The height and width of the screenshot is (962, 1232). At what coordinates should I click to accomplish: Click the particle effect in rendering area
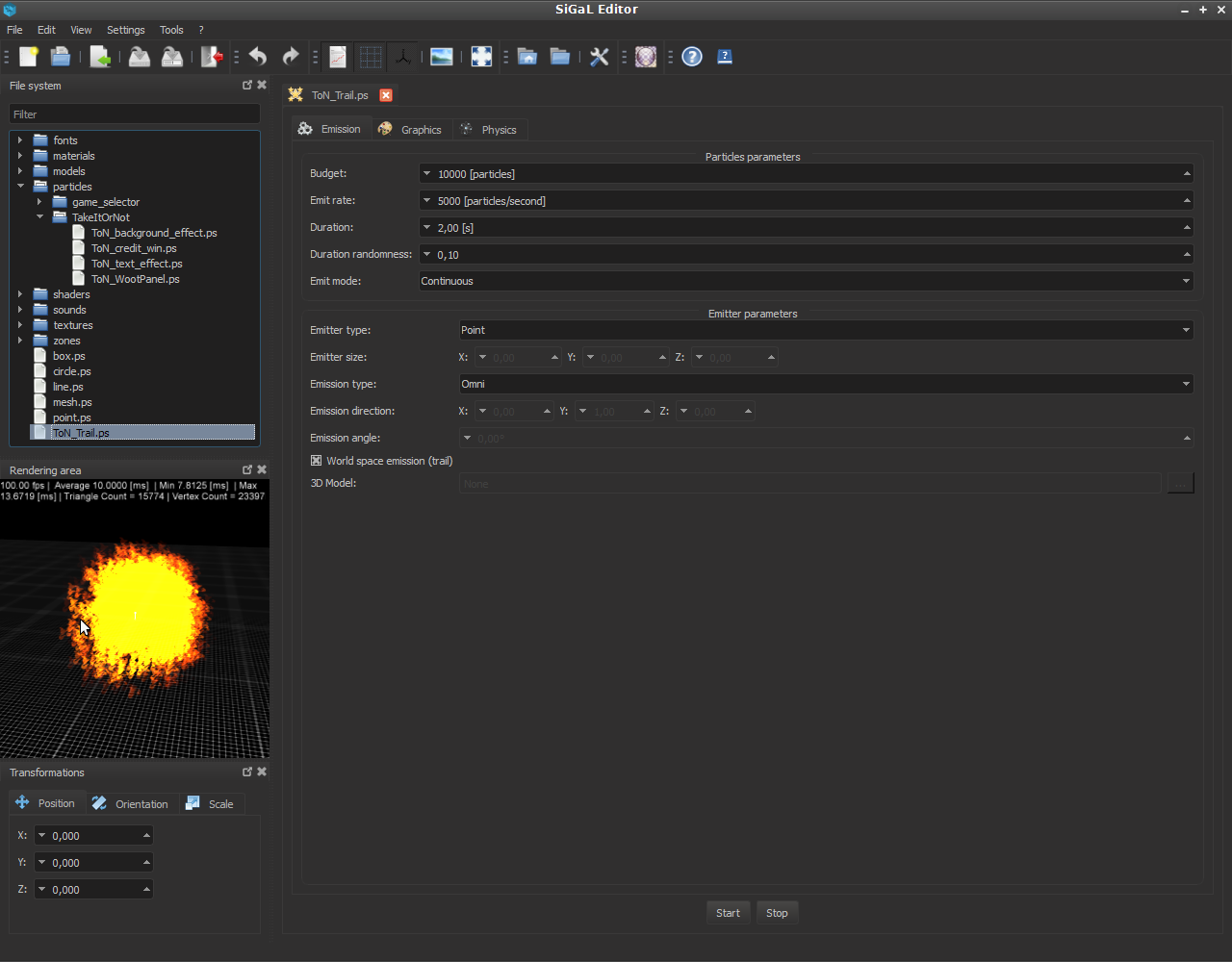coord(136,614)
